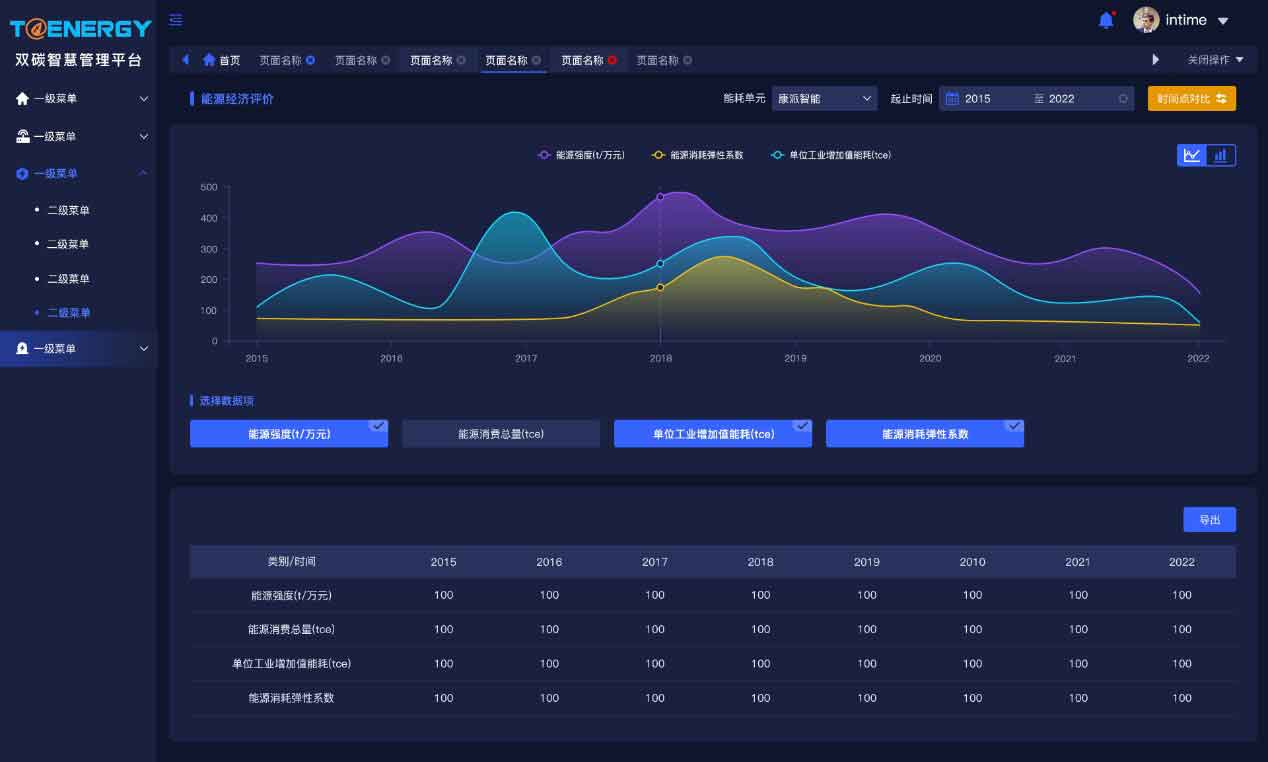The height and width of the screenshot is (762, 1268).
Task: Close the tab with the red close icon
Action: point(612,60)
